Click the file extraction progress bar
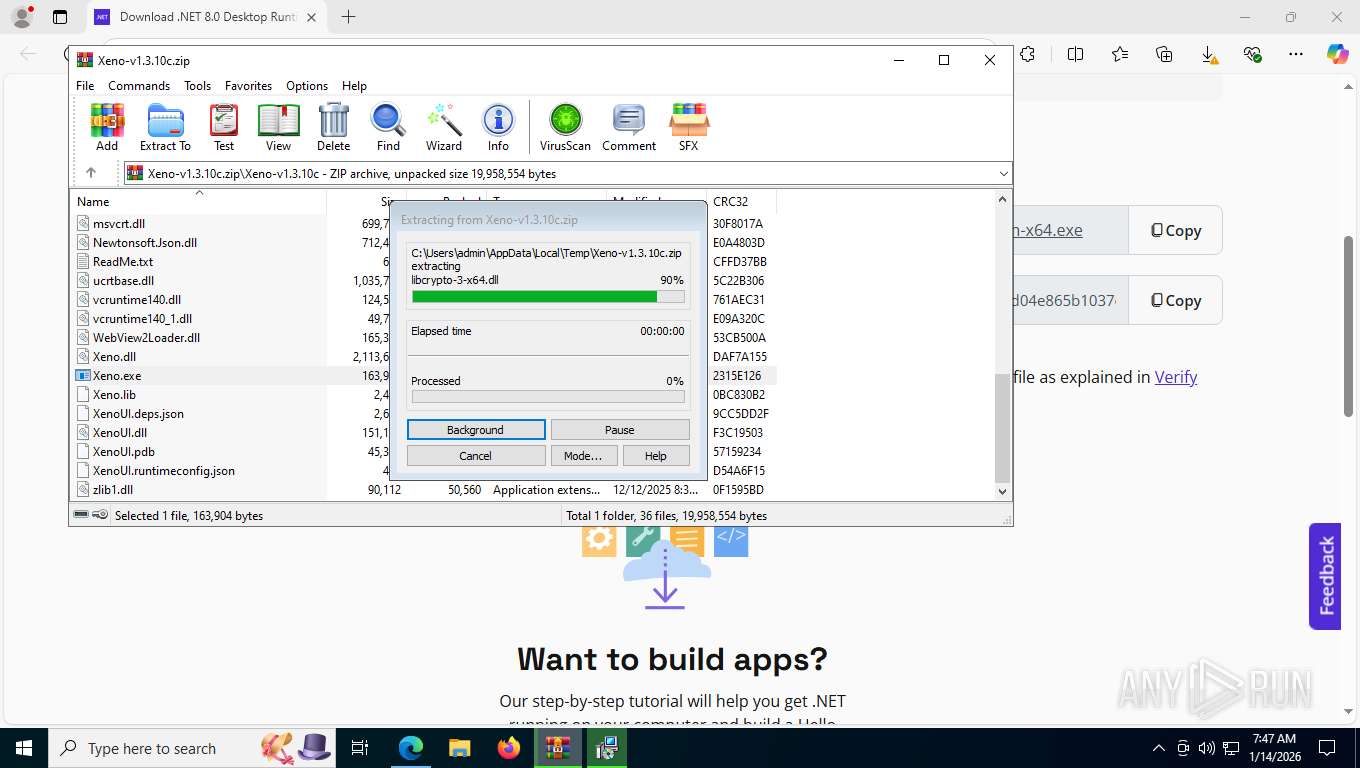Viewport: 1360px width, 768px height. coord(548,297)
